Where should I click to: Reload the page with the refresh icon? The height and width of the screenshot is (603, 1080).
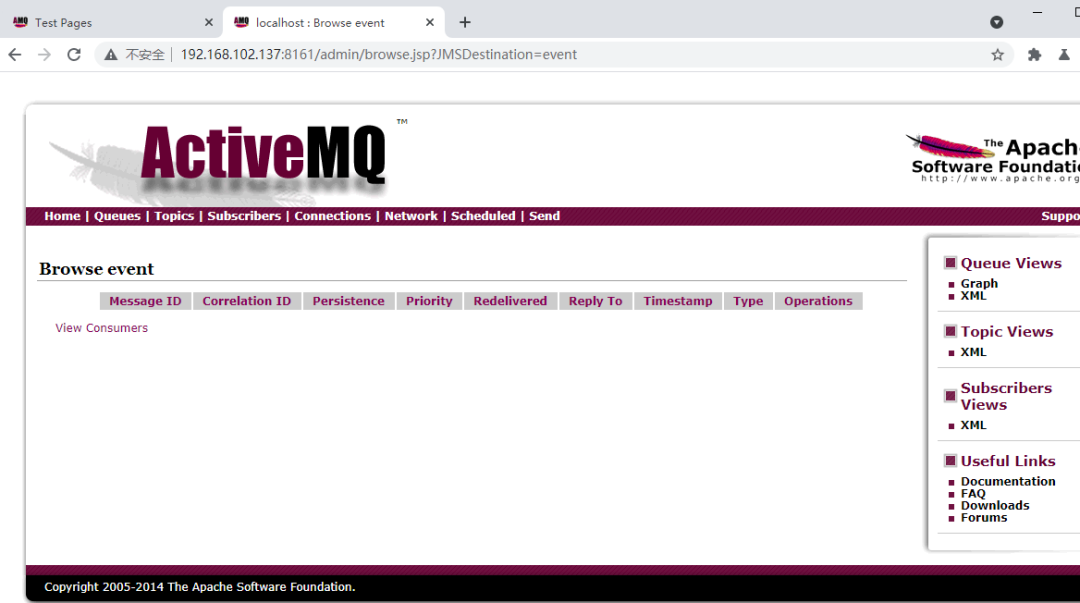[x=74, y=54]
